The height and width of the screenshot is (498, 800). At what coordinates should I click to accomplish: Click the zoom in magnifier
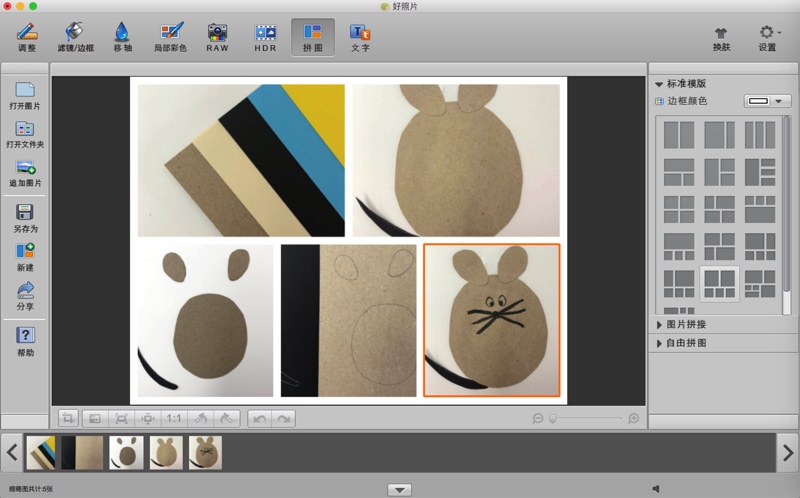coord(633,418)
